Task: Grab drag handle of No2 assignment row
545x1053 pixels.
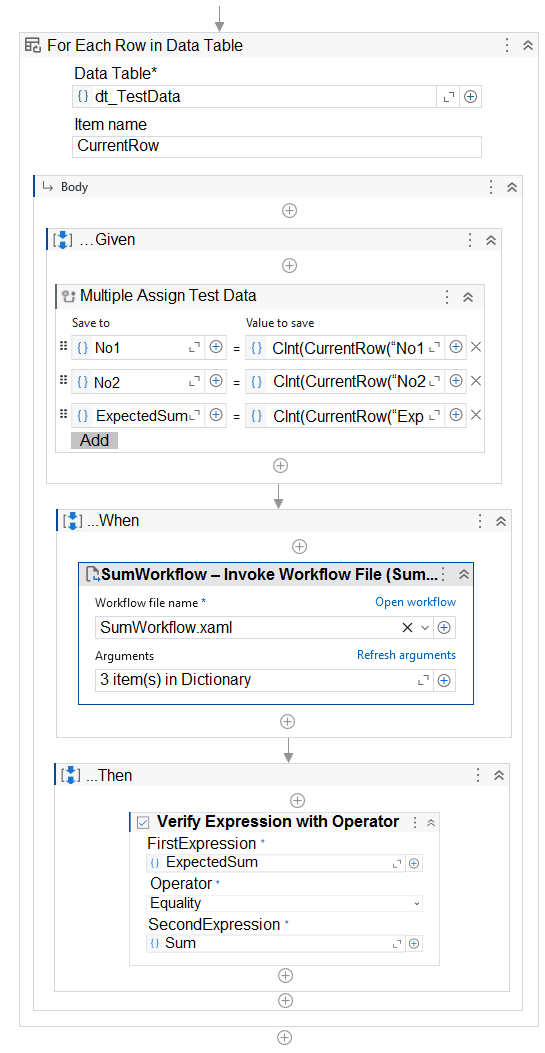Action: 63,380
